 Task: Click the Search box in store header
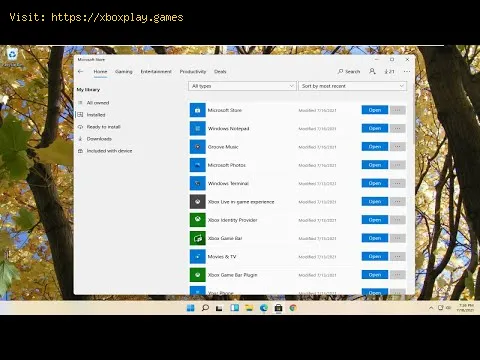point(349,71)
